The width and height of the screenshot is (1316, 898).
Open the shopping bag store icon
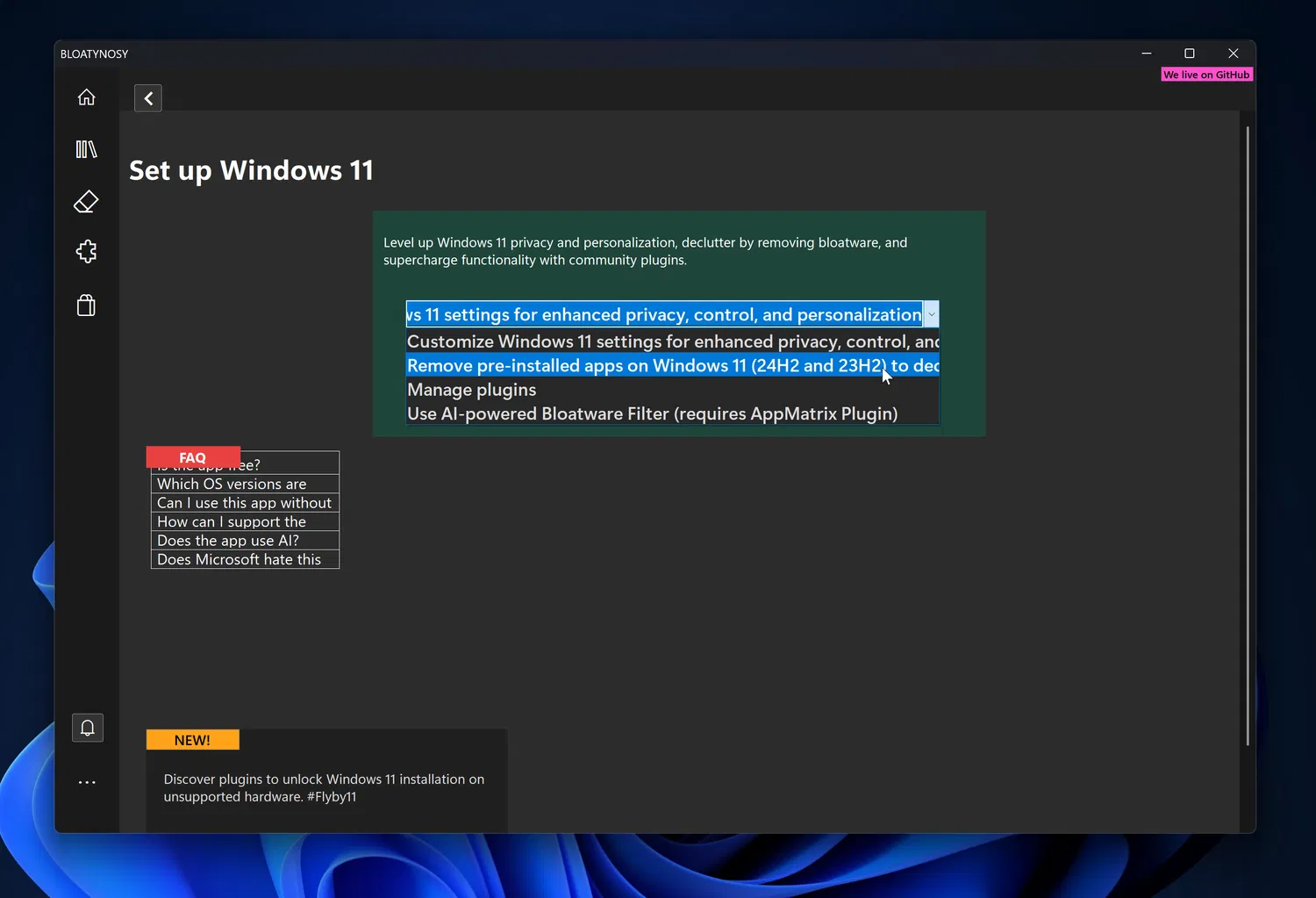86,305
